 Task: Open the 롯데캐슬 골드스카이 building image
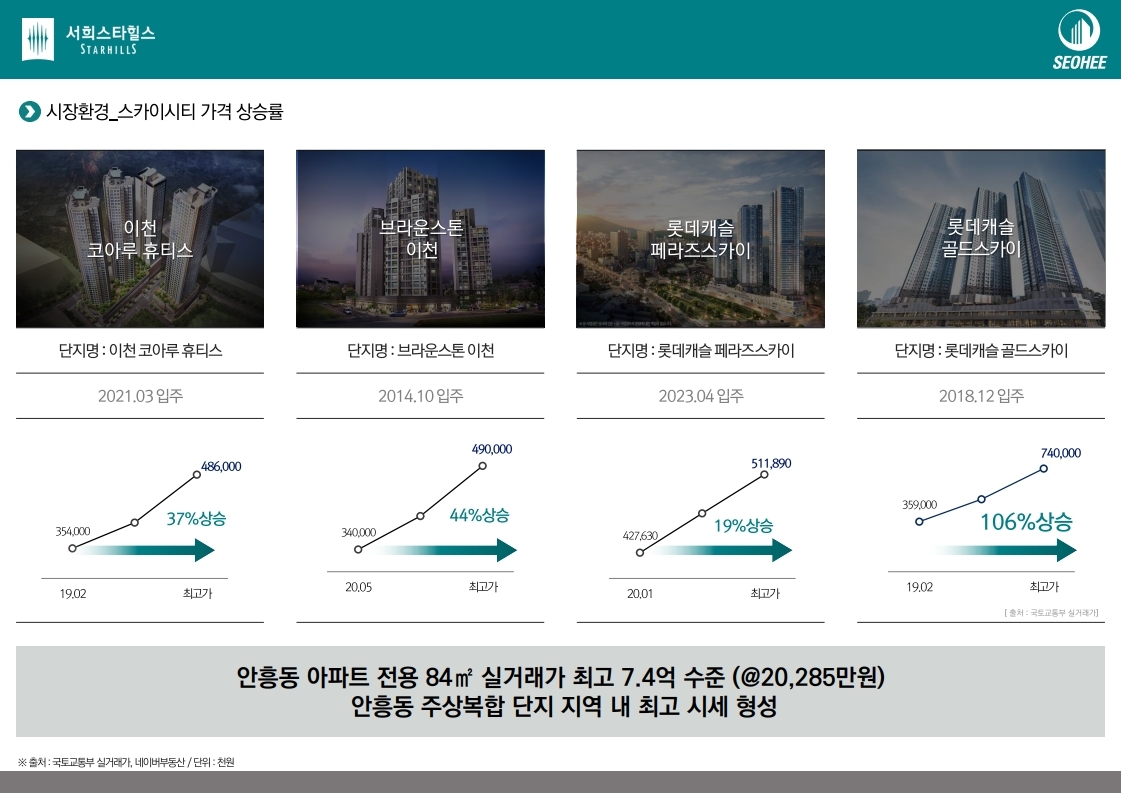981,239
